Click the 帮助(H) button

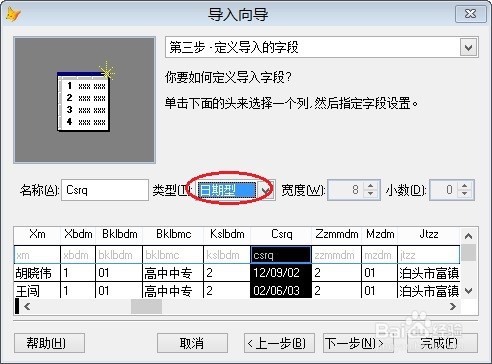click(49, 343)
